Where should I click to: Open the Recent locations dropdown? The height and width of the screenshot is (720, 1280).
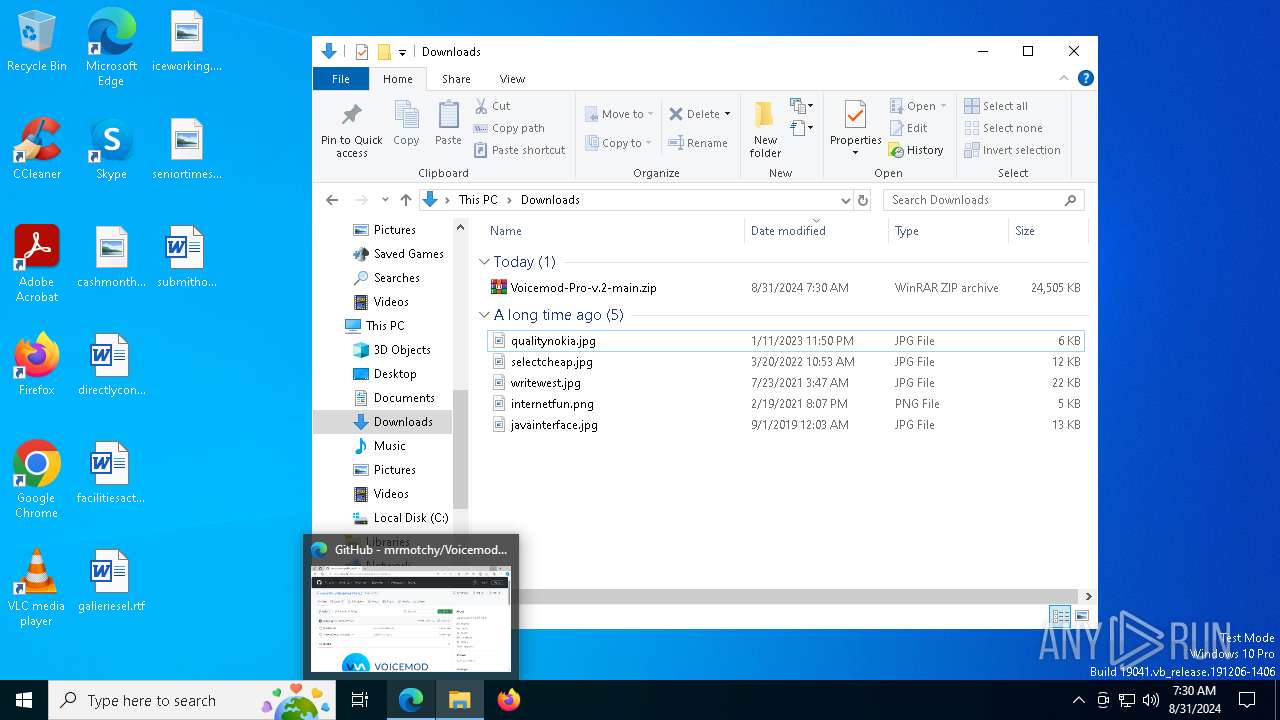point(385,200)
